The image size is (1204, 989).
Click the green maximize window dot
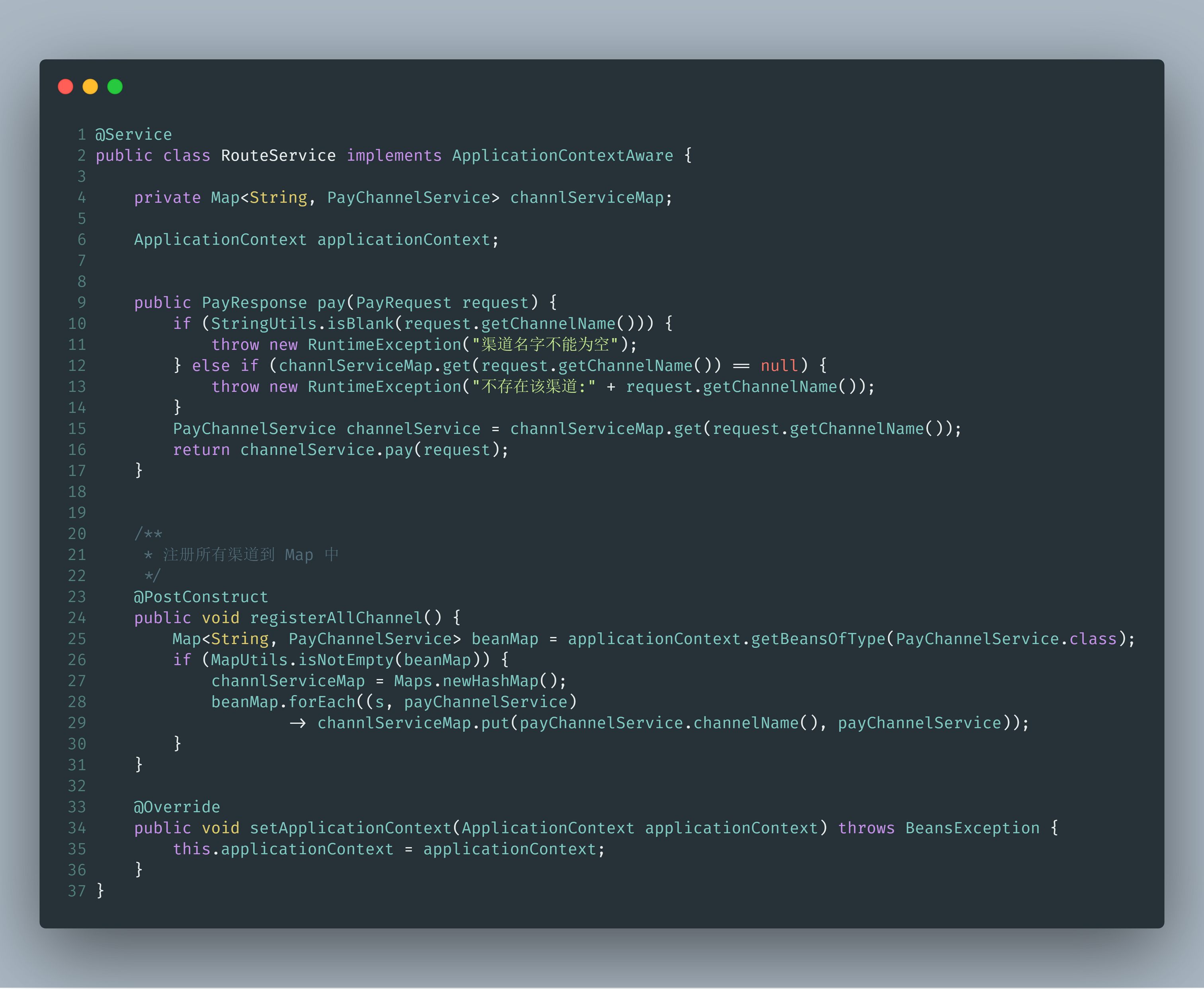coord(115,86)
